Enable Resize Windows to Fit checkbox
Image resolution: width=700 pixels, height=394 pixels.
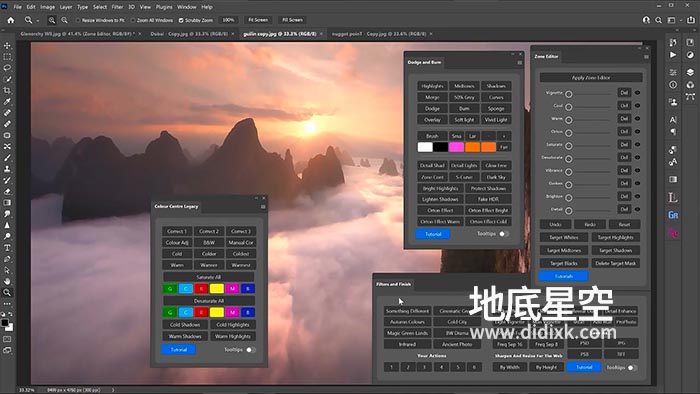[78, 20]
